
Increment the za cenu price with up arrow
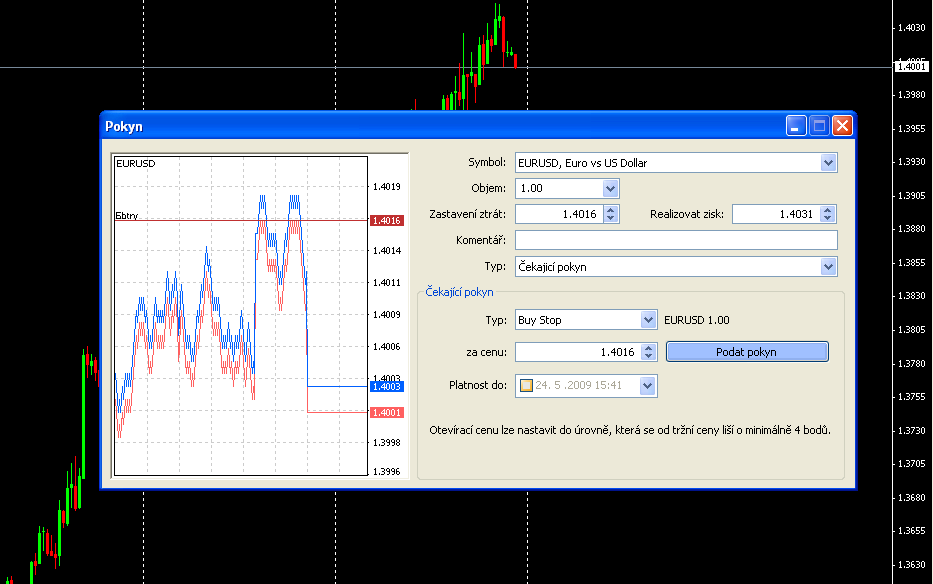coord(648,348)
